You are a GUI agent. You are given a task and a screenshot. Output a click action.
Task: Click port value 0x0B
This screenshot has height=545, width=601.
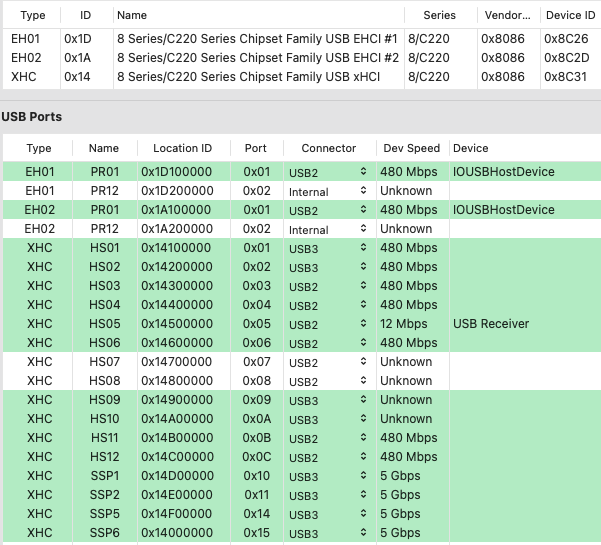point(257,438)
